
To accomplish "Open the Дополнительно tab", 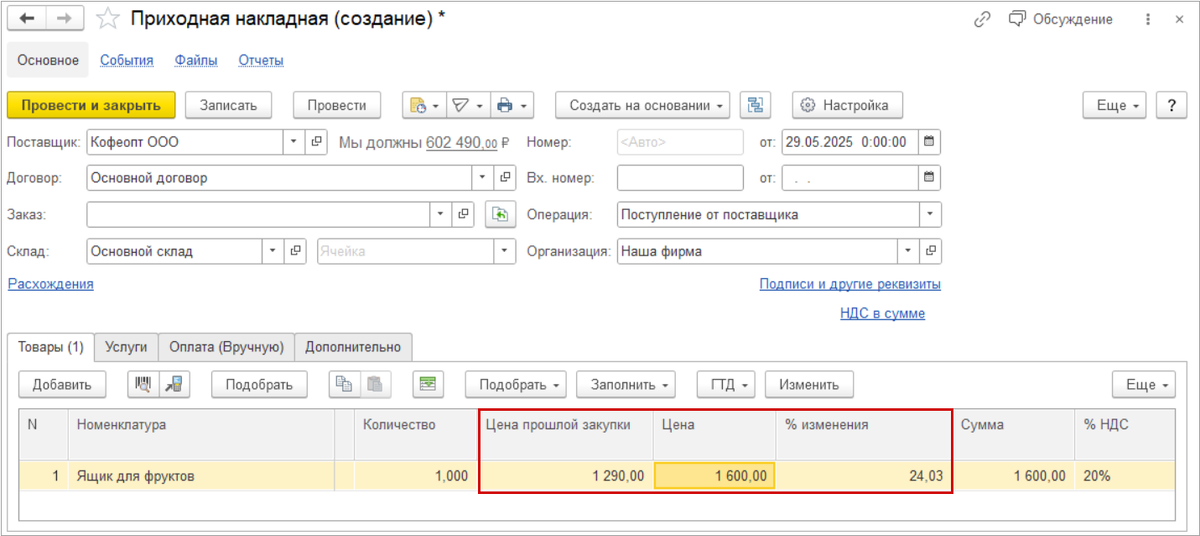I will (x=353, y=347).
